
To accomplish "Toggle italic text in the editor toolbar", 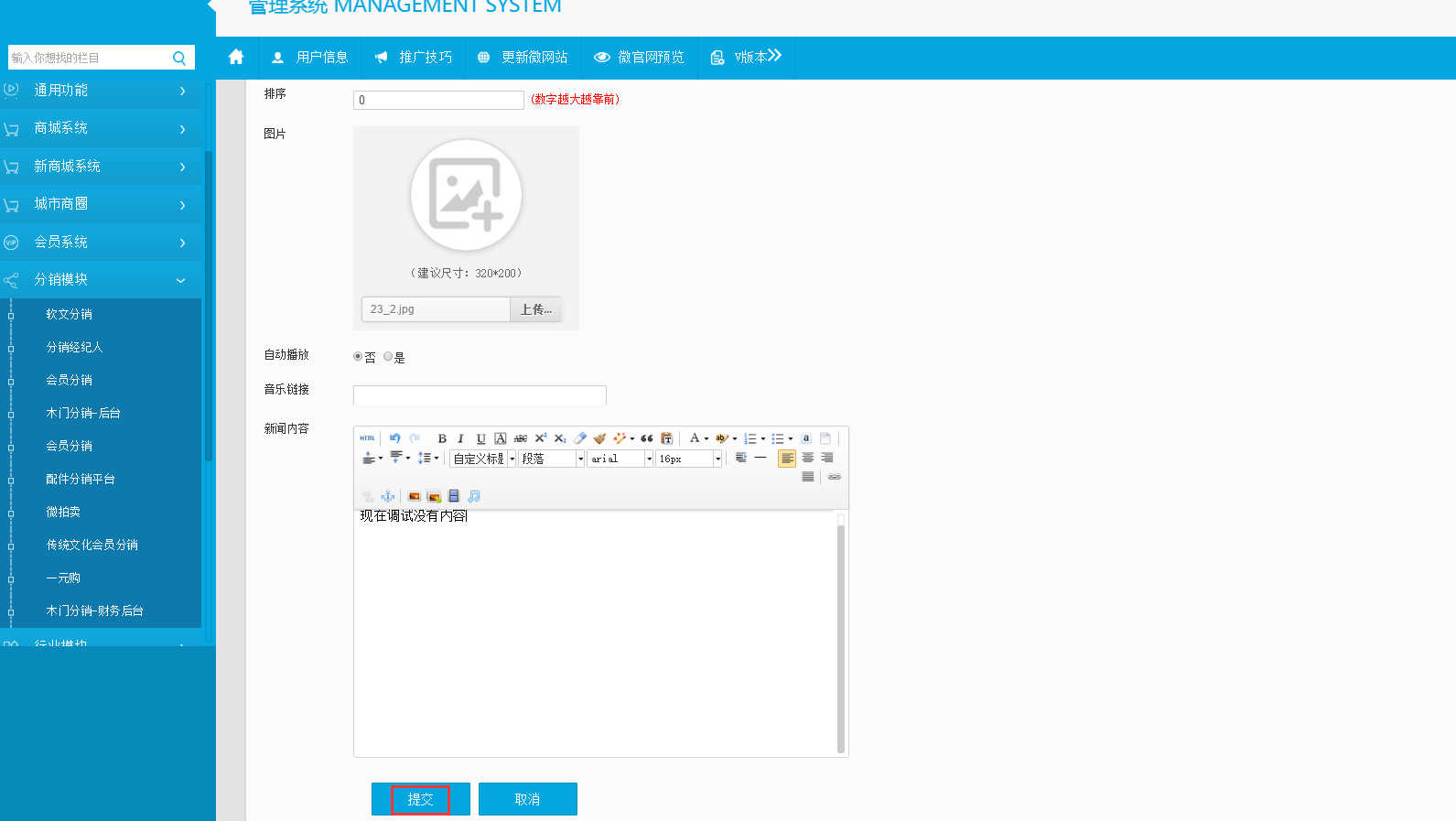I will coord(461,438).
